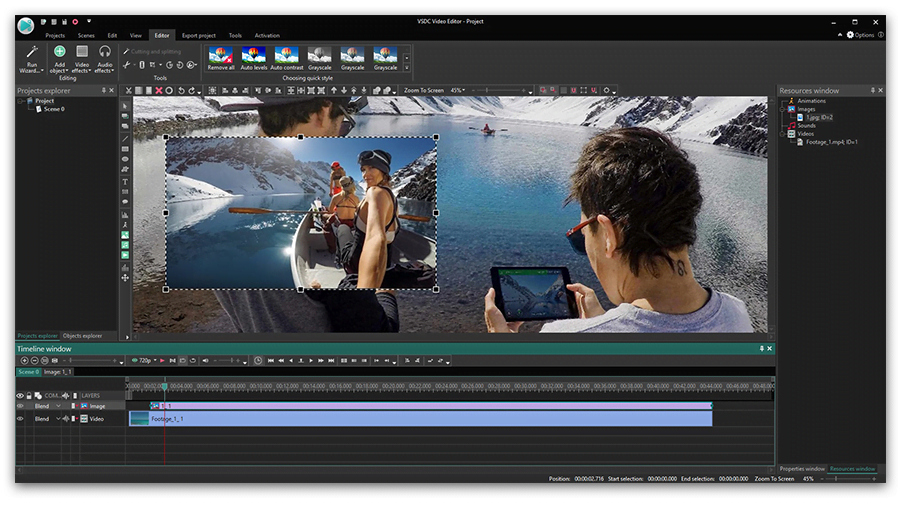The width and height of the screenshot is (900, 510).
Task: Toggle visibility of the Video layer
Action: tap(20, 419)
